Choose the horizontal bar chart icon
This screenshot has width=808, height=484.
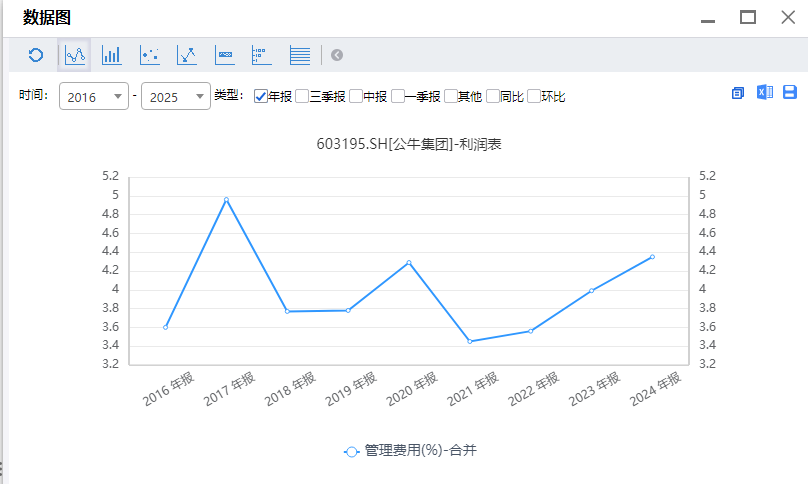point(262,55)
